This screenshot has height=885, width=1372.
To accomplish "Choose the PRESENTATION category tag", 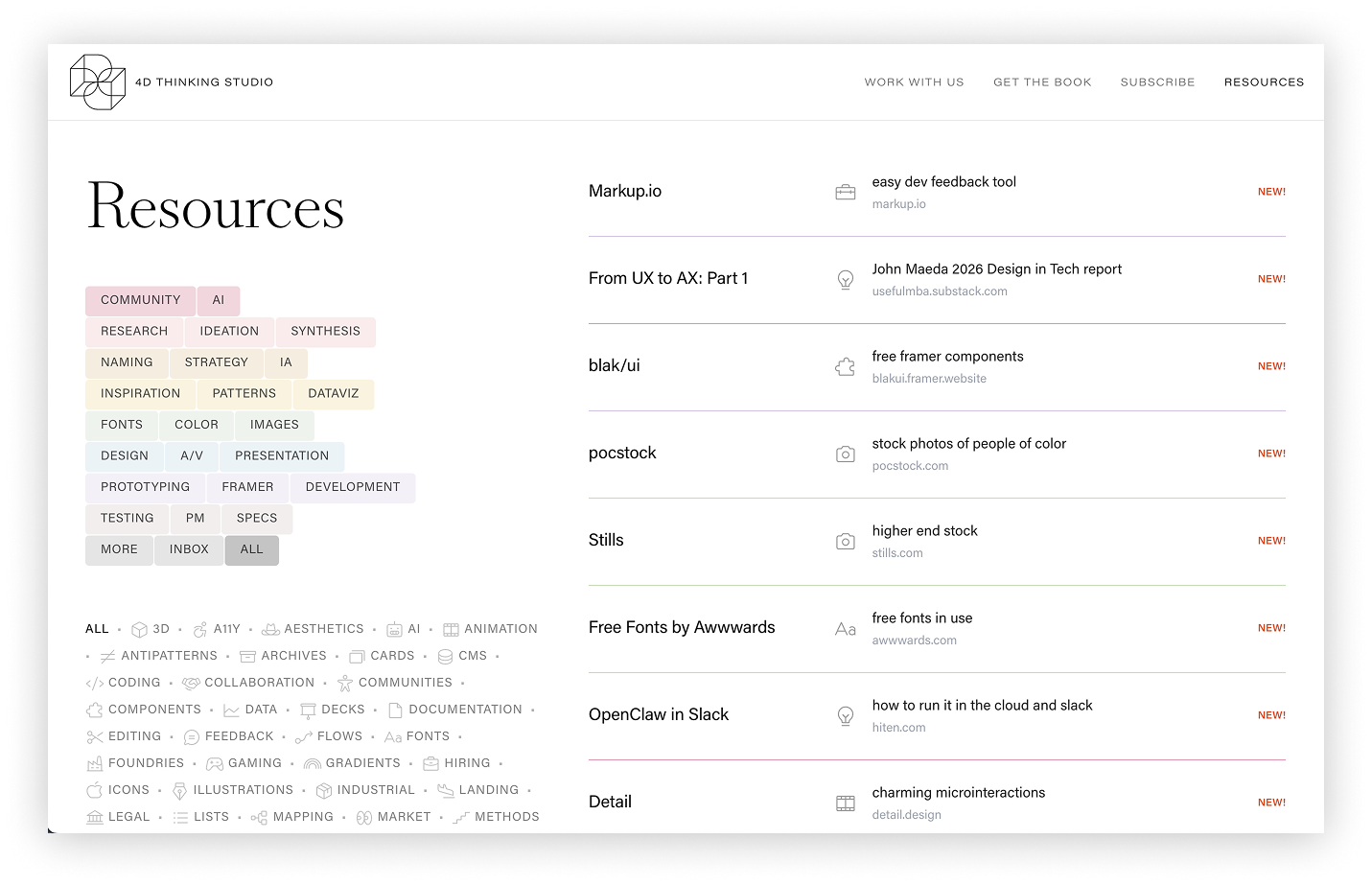I will (282, 456).
